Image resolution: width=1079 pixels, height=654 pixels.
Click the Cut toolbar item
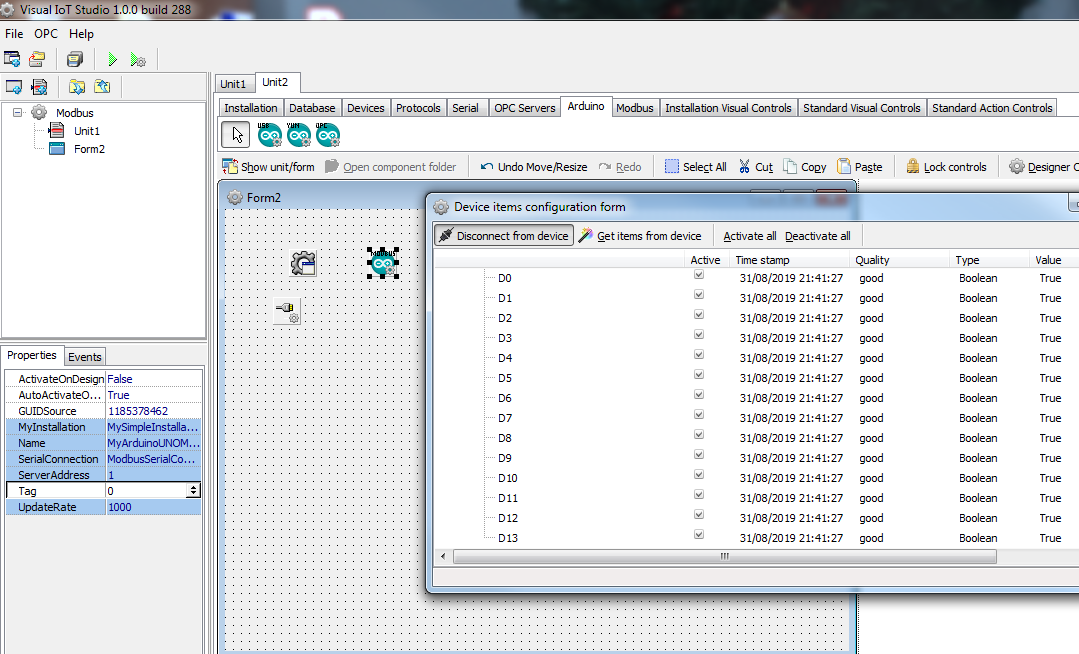(756, 167)
